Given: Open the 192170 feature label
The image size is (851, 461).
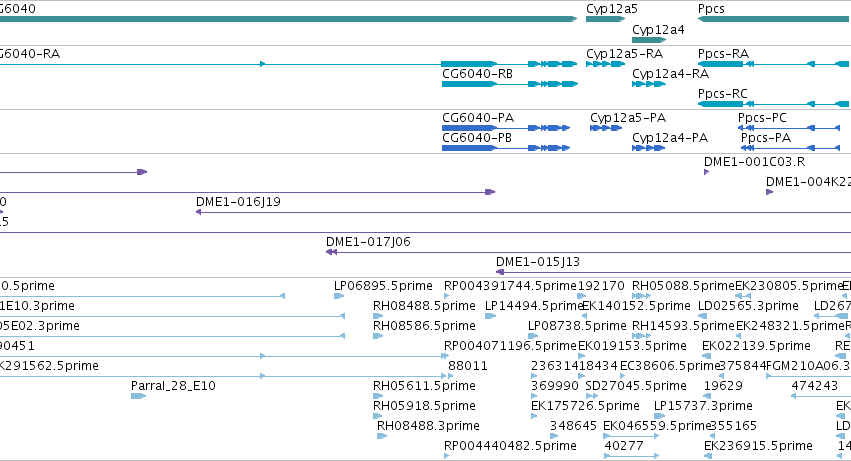Looking at the screenshot, I should point(601,286).
